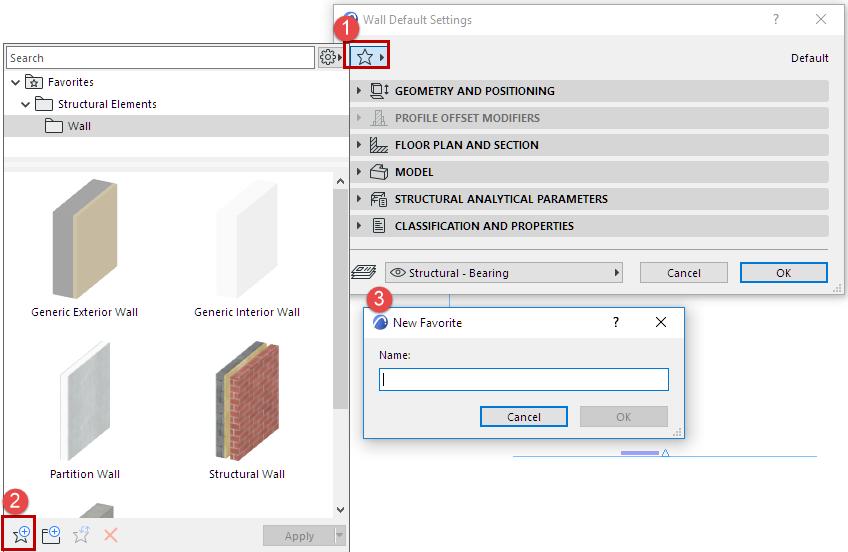Click the New Folder icon in Favorites palette

[51, 535]
